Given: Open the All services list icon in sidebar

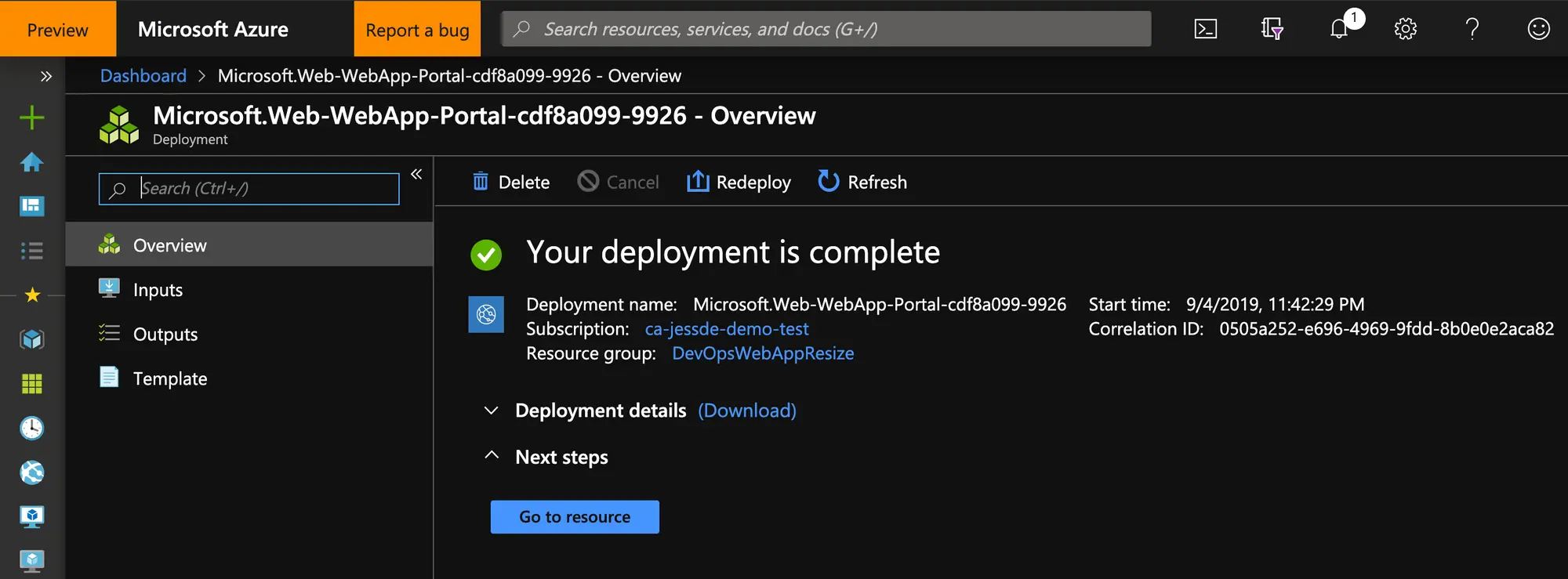Looking at the screenshot, I should point(32,251).
